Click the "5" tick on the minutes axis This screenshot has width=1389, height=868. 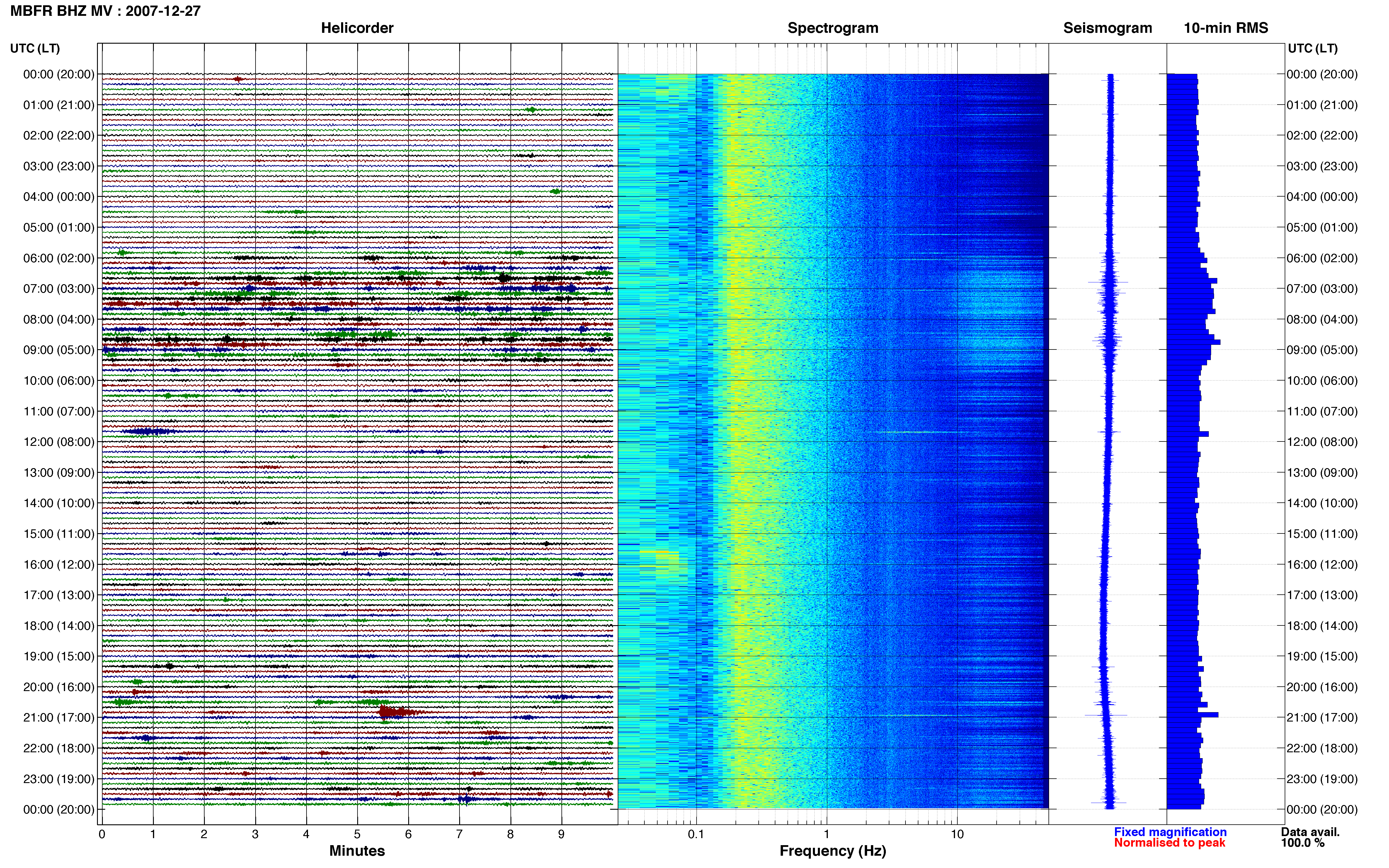pyautogui.click(x=357, y=834)
